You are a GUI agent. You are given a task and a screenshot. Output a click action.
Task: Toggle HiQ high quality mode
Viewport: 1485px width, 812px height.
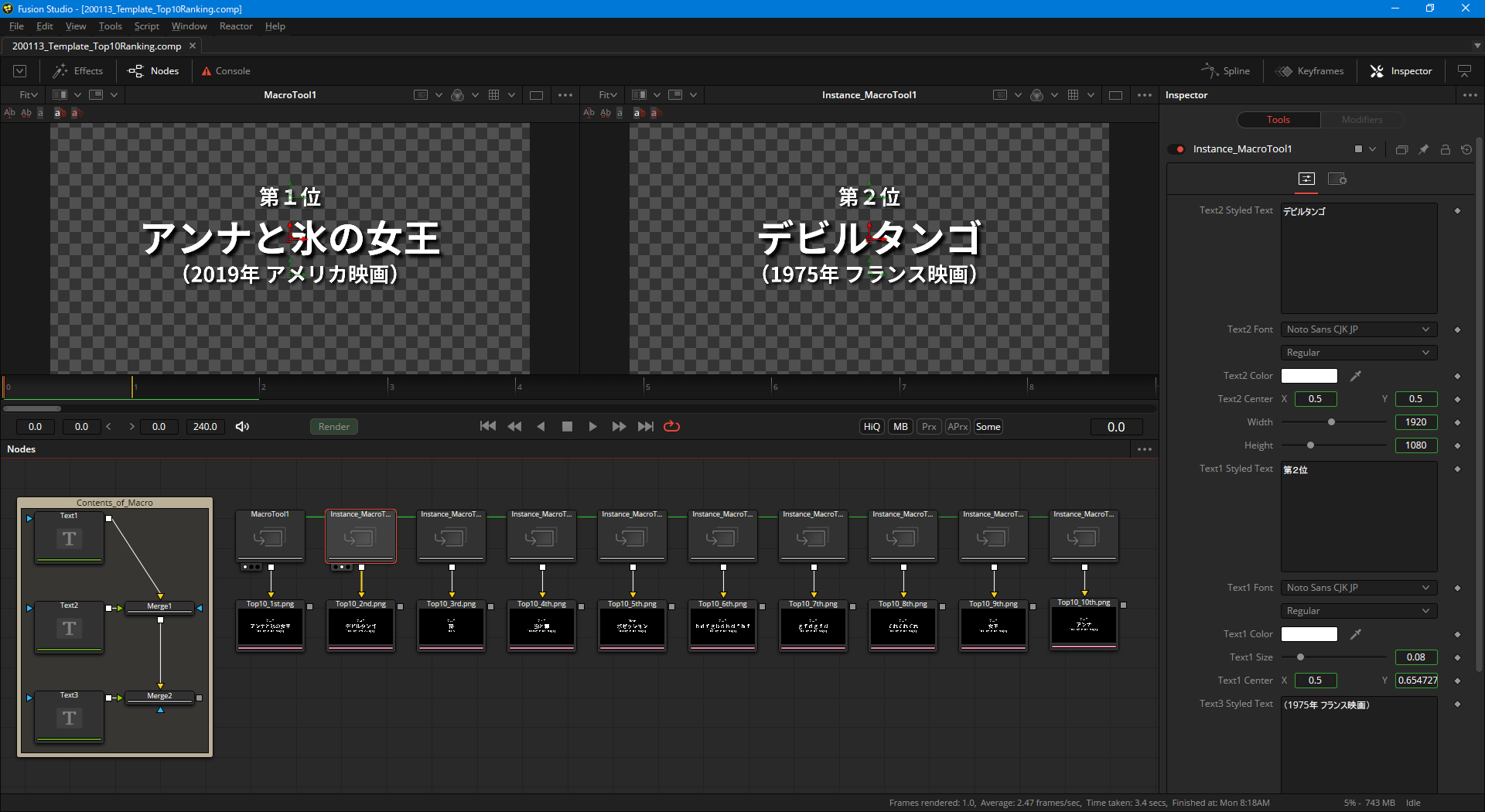click(x=872, y=427)
